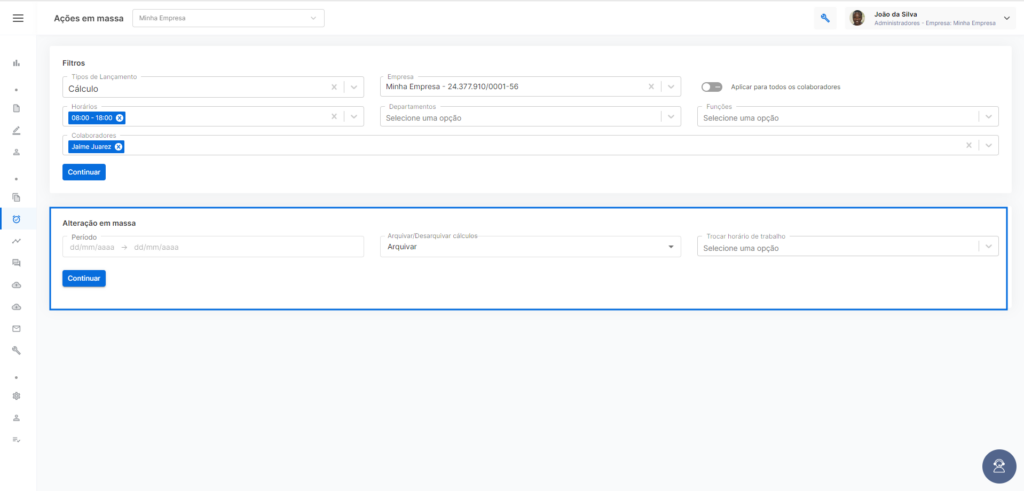Select the highlighted alarm clock sidebar icon
The height and width of the screenshot is (491, 1024).
click(16, 219)
